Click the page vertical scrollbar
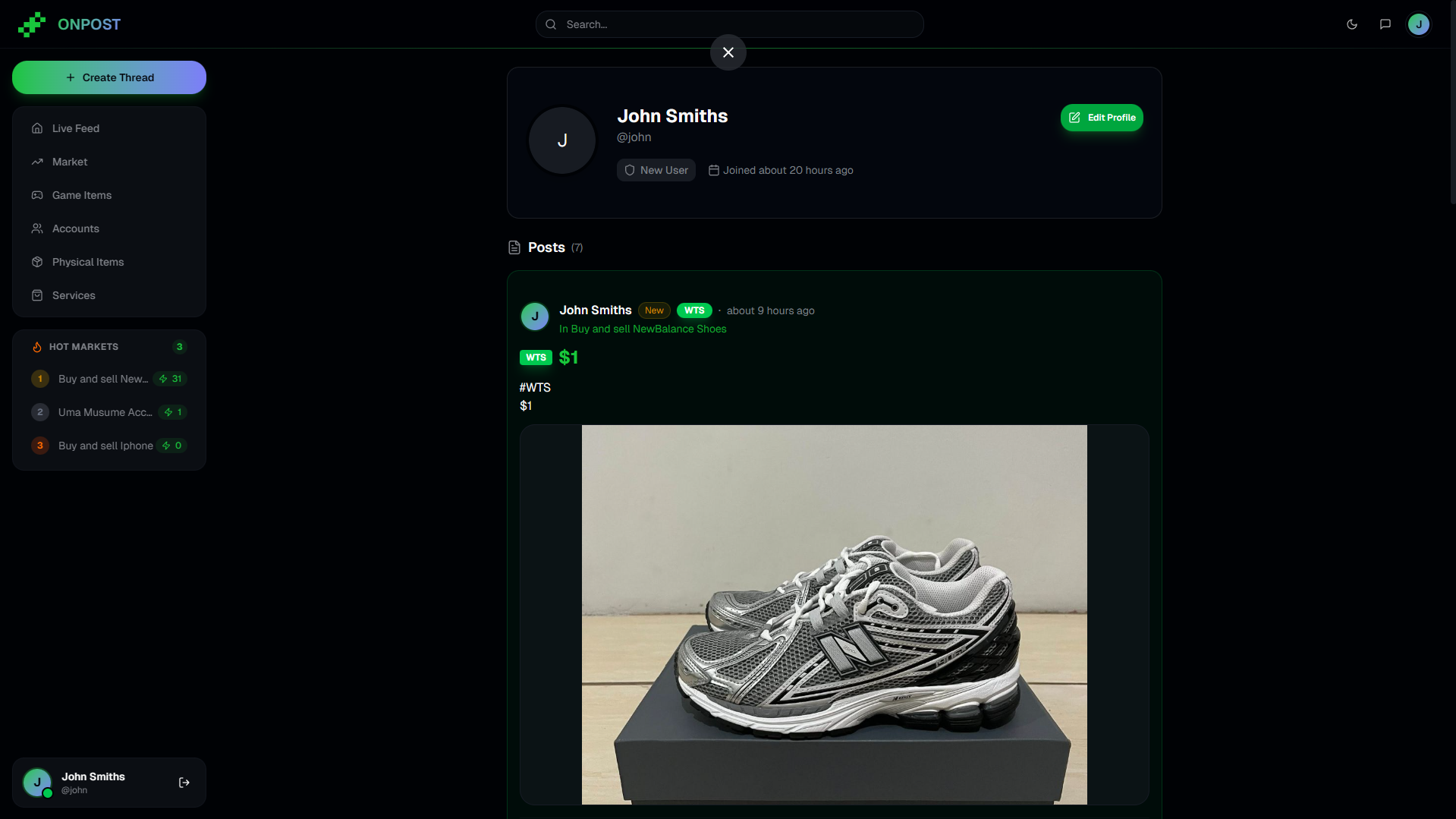The height and width of the screenshot is (819, 1456). [1452, 102]
